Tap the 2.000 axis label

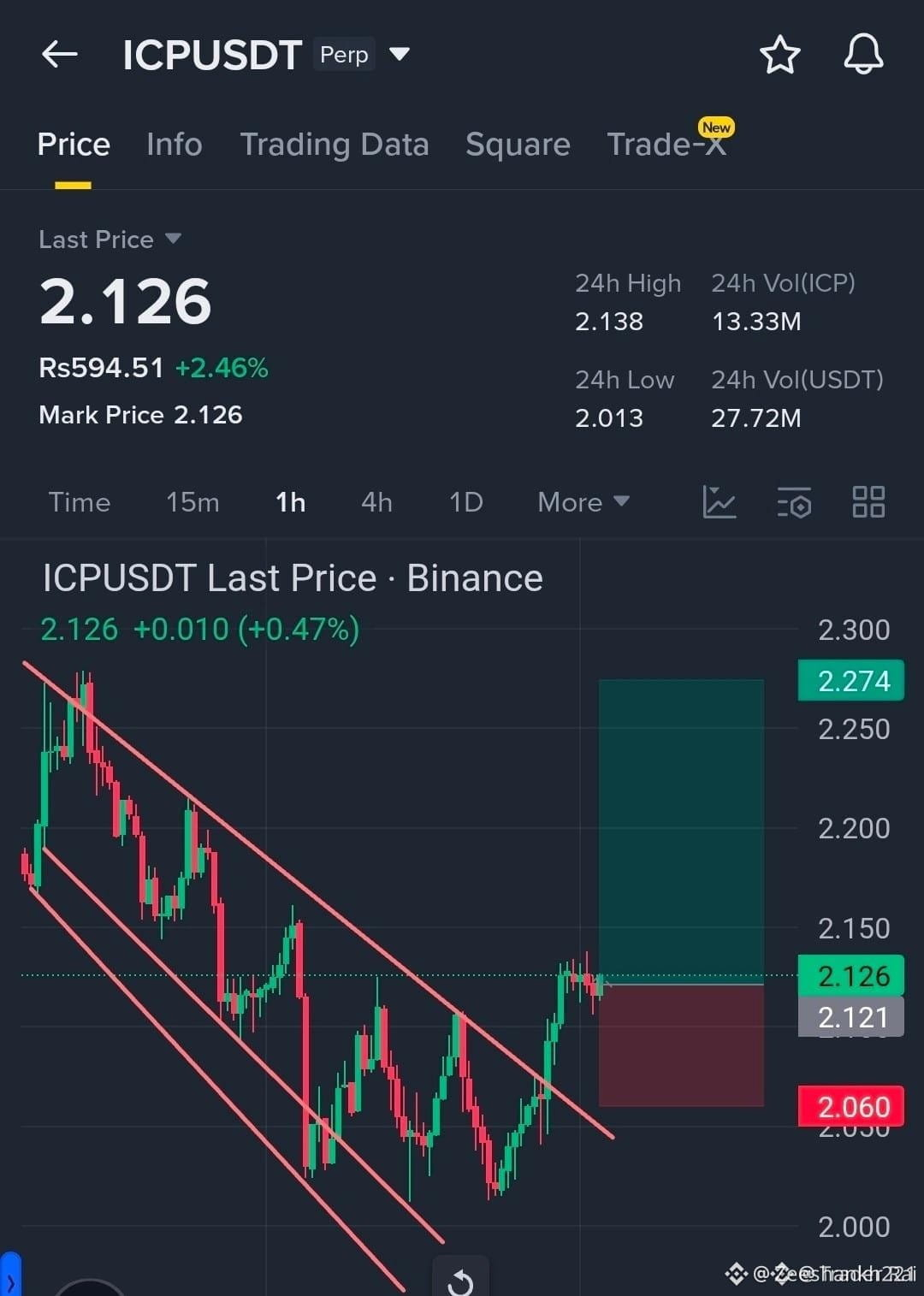(x=854, y=1228)
